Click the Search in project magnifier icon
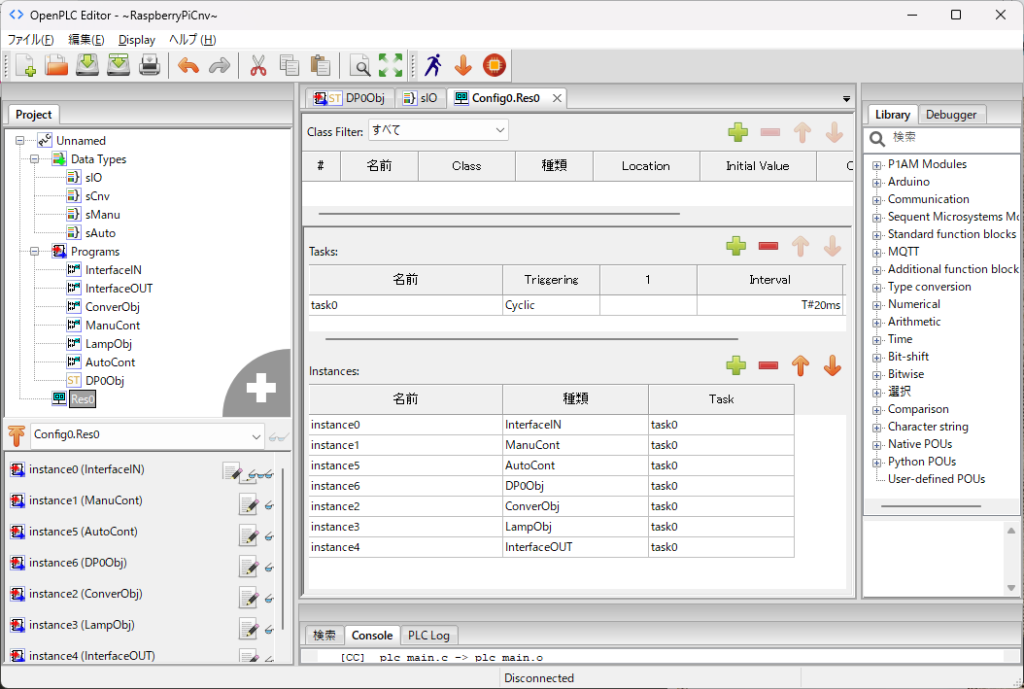The width and height of the screenshot is (1024, 689). [x=359, y=65]
